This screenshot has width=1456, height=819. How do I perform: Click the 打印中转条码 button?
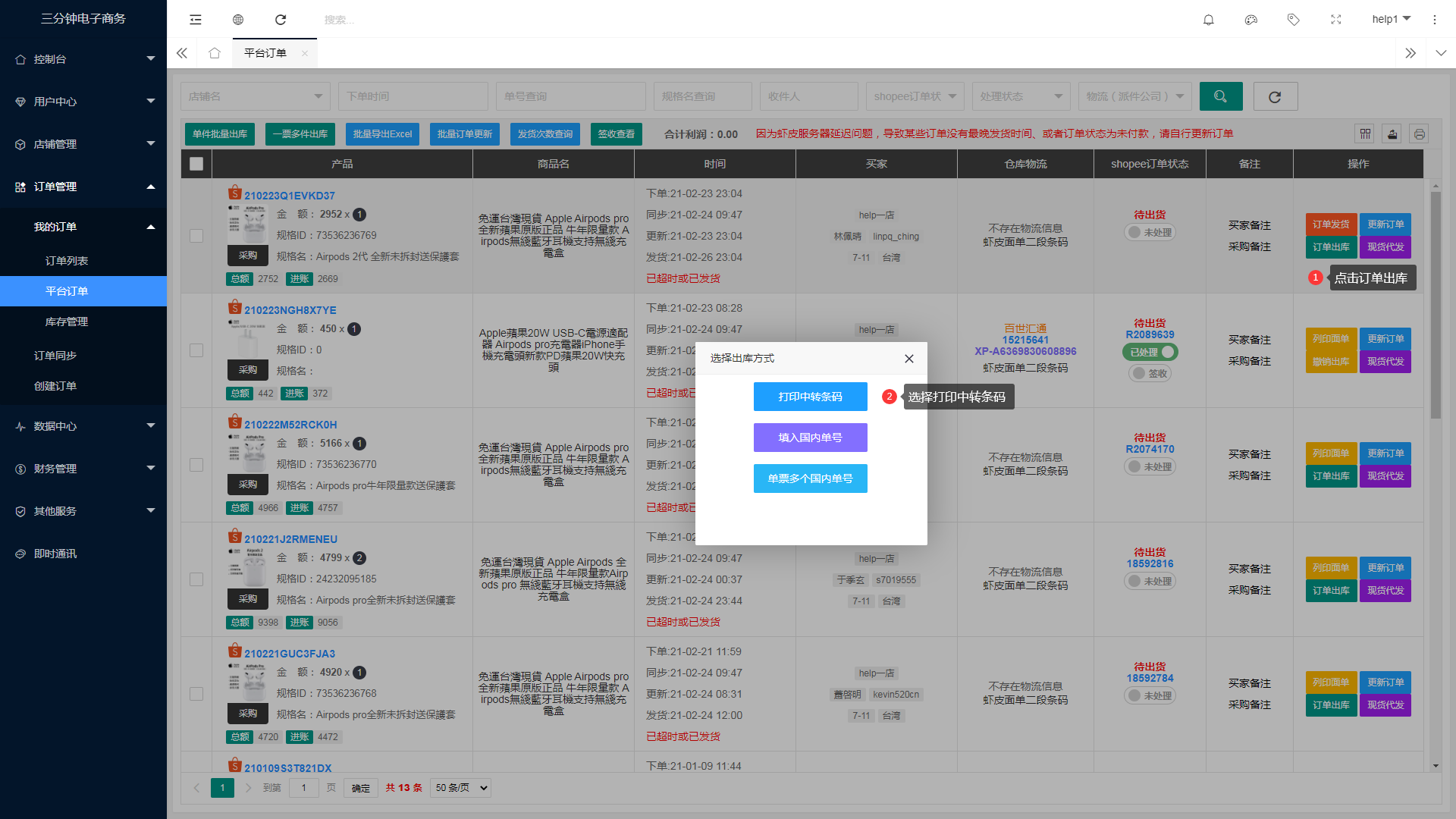[x=810, y=397]
